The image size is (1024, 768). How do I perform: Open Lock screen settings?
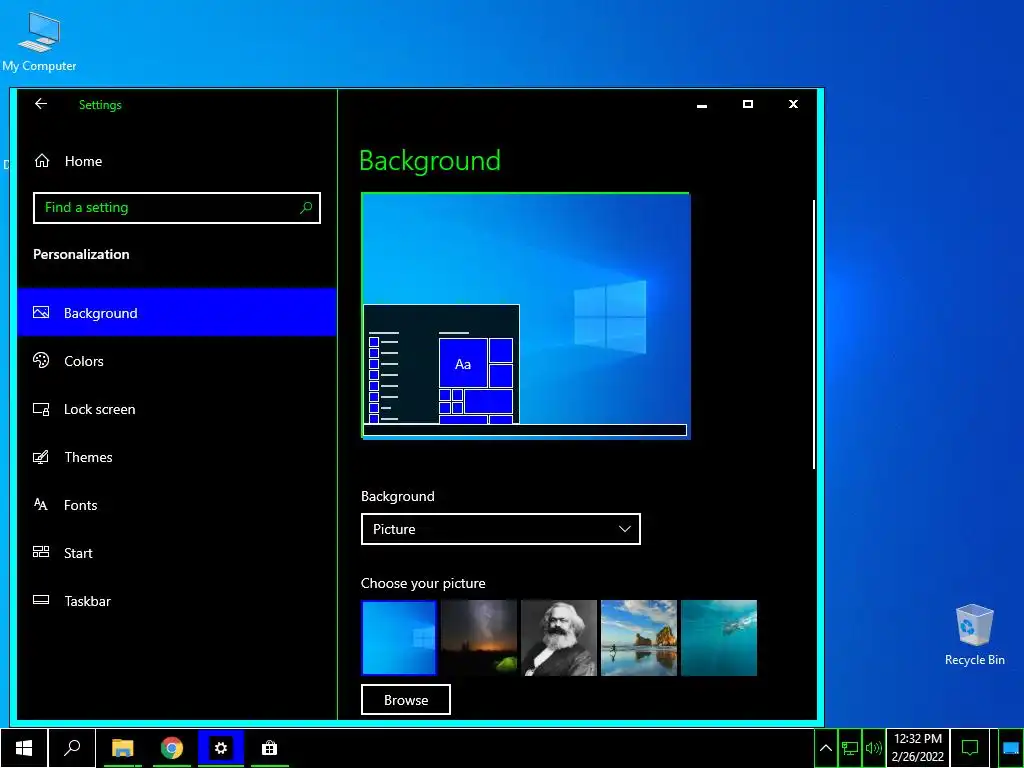176,409
